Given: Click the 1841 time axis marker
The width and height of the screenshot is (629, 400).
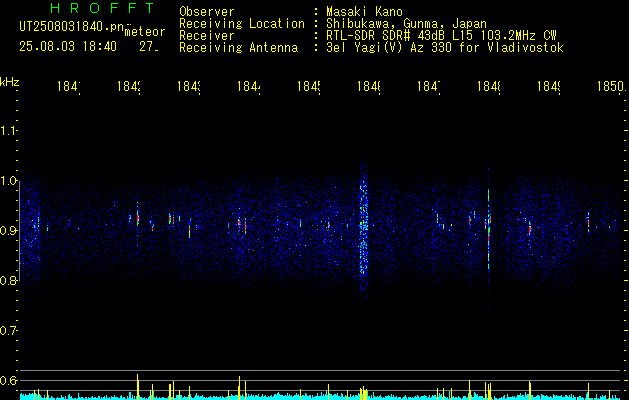Looking at the screenshot, I should point(69,86).
